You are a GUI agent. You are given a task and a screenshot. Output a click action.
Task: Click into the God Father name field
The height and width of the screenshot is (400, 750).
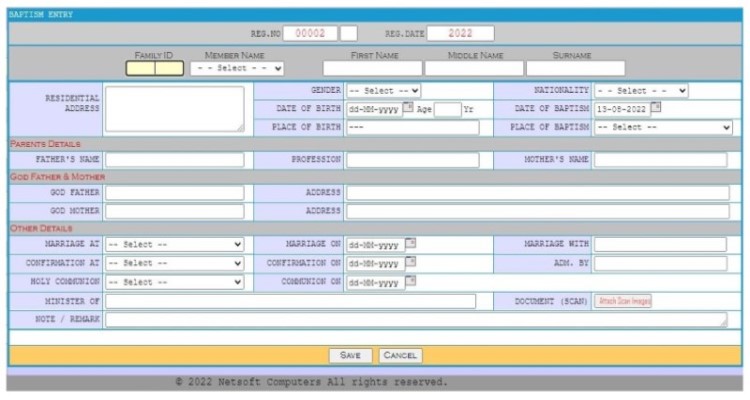pos(175,193)
